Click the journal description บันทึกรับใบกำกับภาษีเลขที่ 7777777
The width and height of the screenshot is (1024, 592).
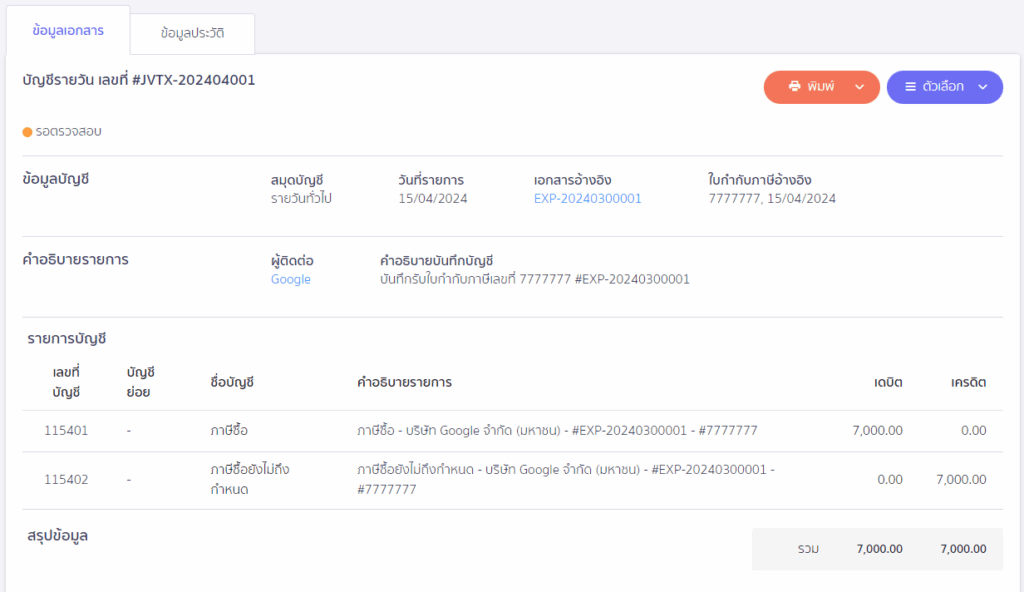point(535,280)
